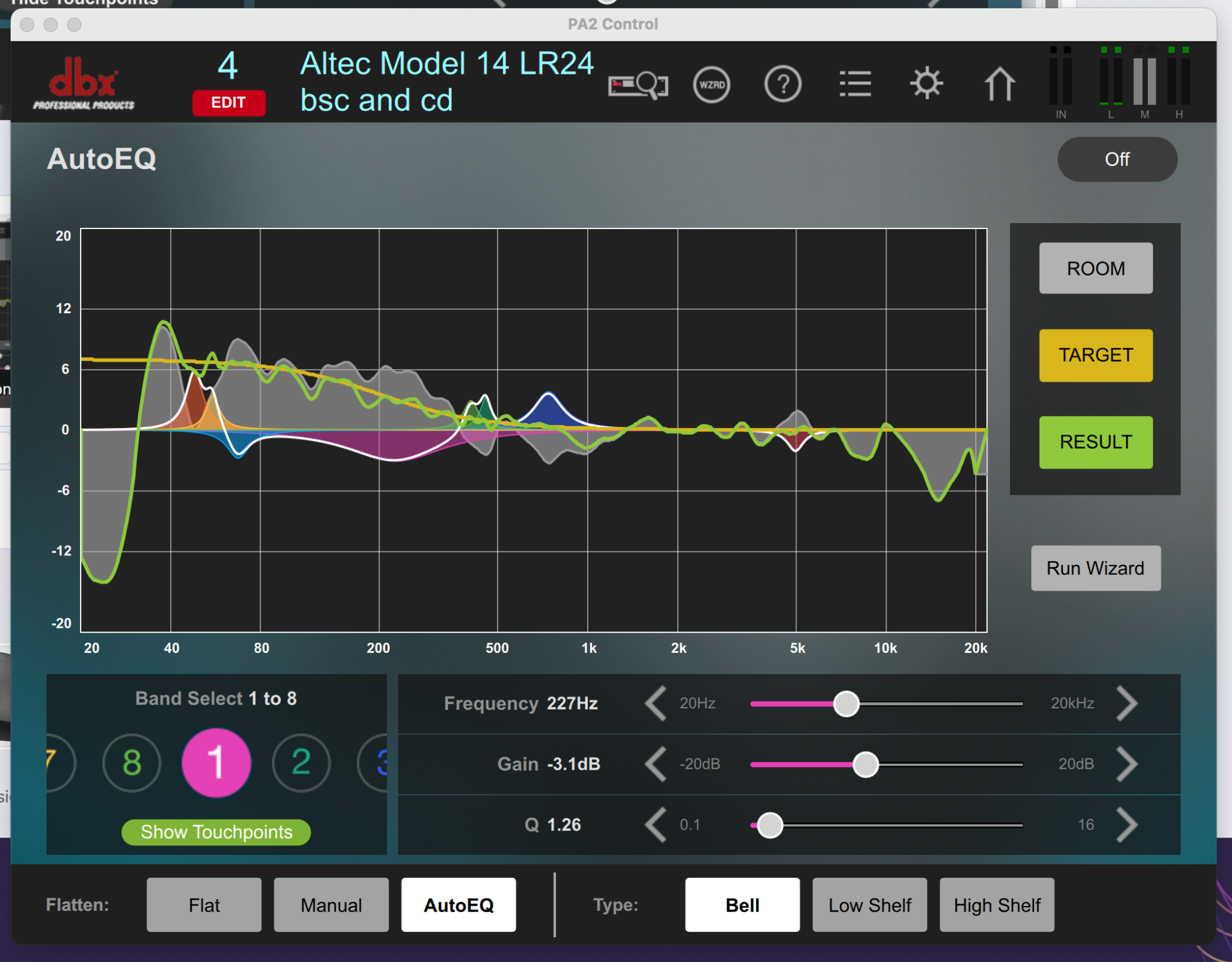Click the Gain value -3.1dB
Image resolution: width=1232 pixels, height=962 pixels.
[573, 764]
